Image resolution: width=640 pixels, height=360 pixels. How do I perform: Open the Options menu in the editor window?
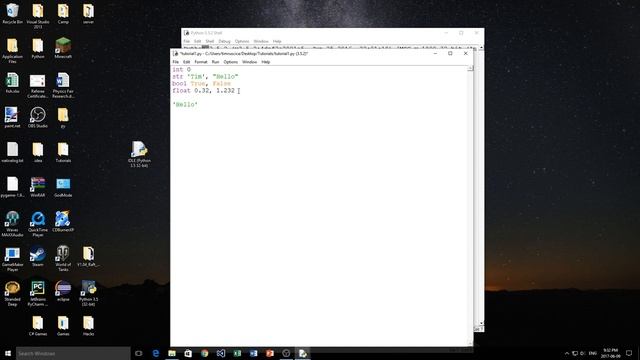pos(231,62)
